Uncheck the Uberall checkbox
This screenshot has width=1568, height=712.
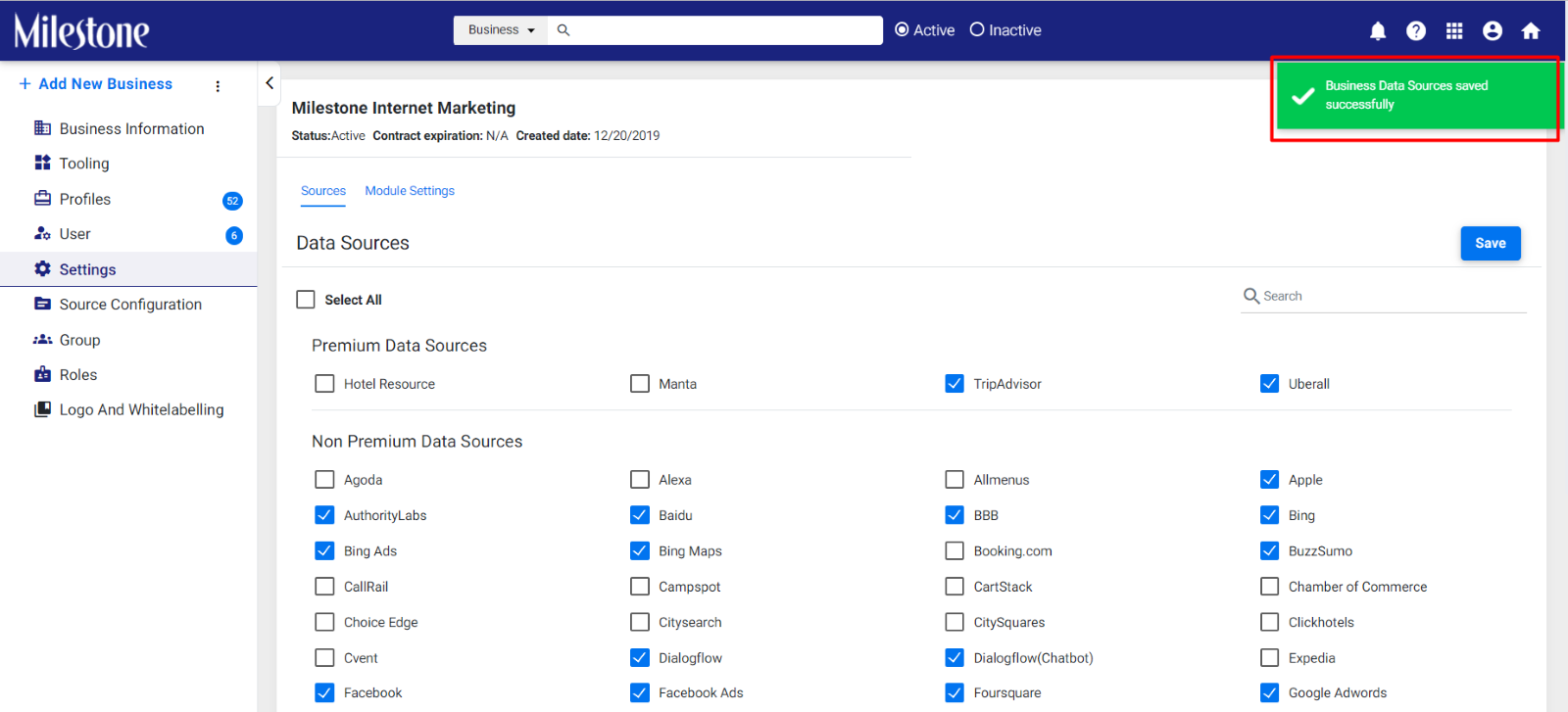click(1269, 384)
